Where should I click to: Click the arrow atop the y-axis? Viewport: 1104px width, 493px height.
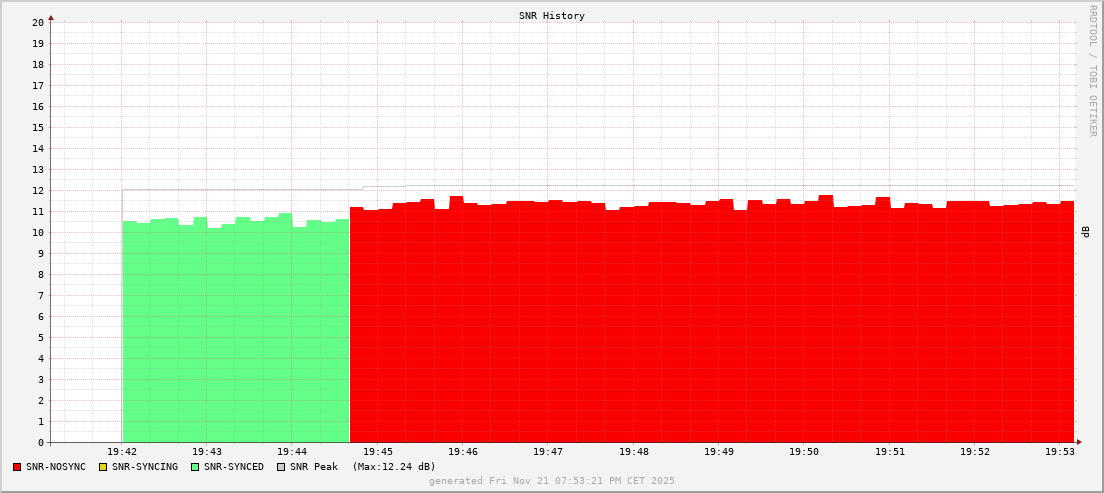tap(51, 17)
